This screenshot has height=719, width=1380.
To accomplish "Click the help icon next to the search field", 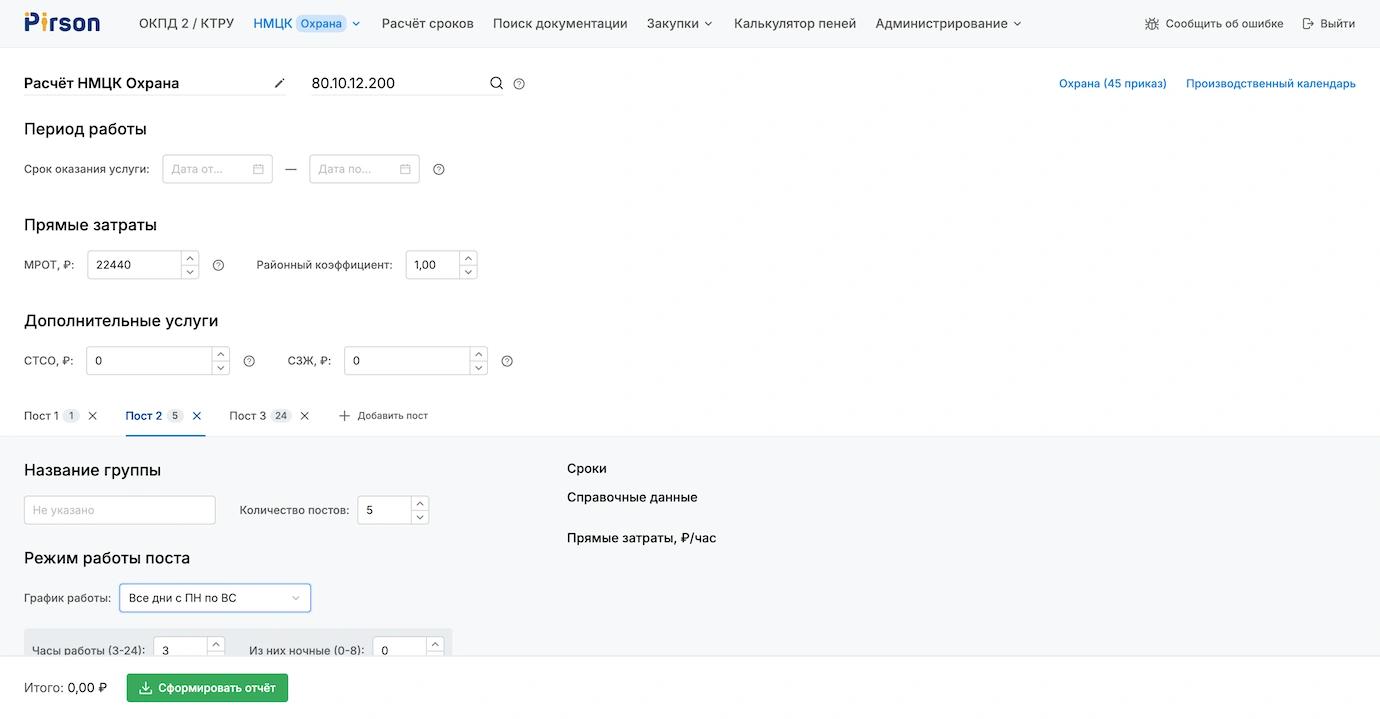I will pyautogui.click(x=519, y=84).
